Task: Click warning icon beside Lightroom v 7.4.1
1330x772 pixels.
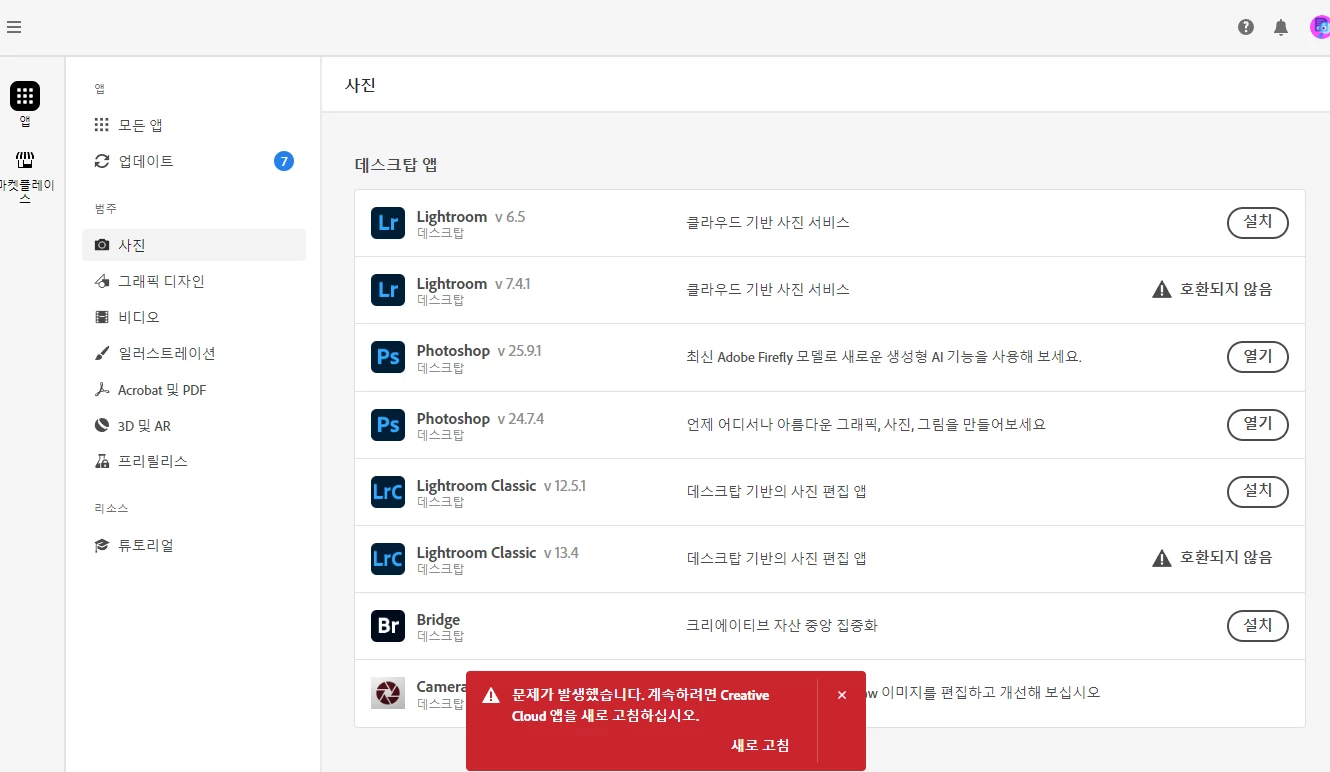Action: coord(1161,290)
